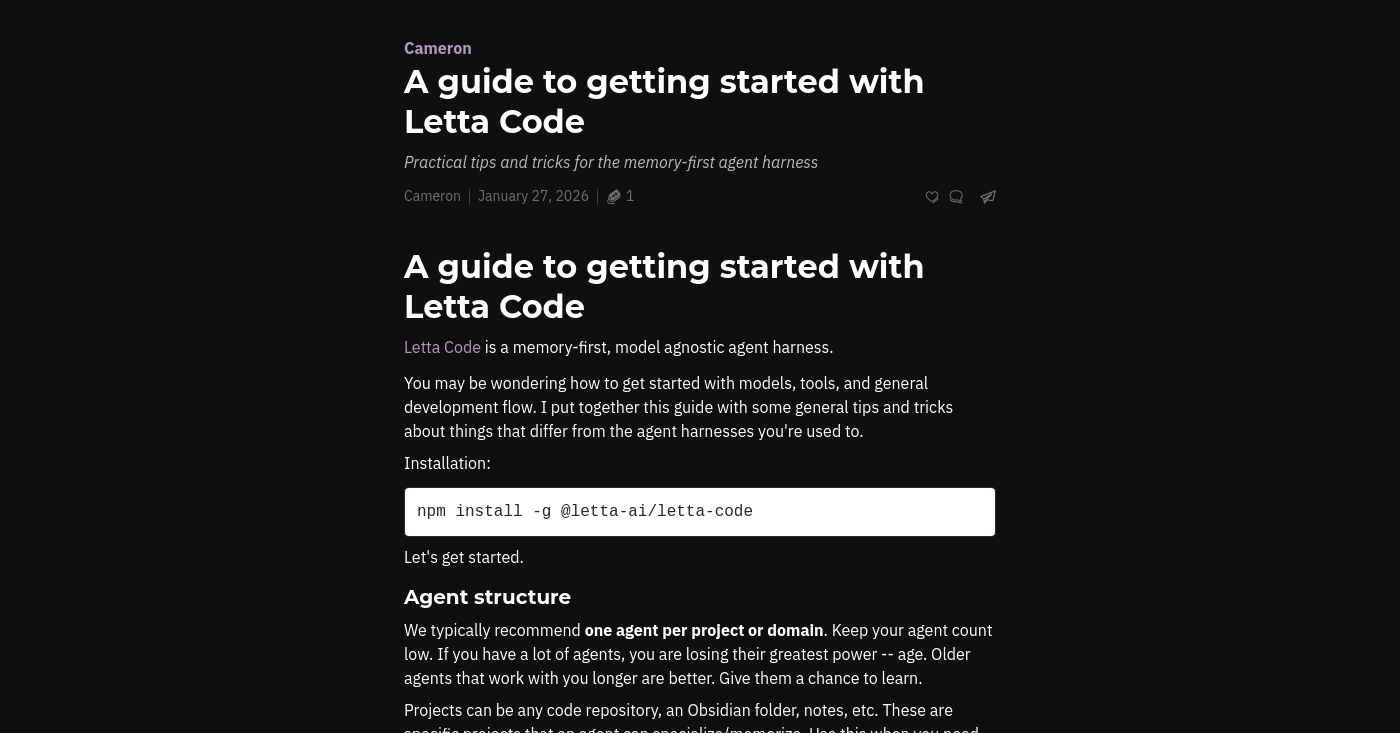Click the "Let's get started." line
Viewport: 1400px width, 733px height.
coord(464,557)
